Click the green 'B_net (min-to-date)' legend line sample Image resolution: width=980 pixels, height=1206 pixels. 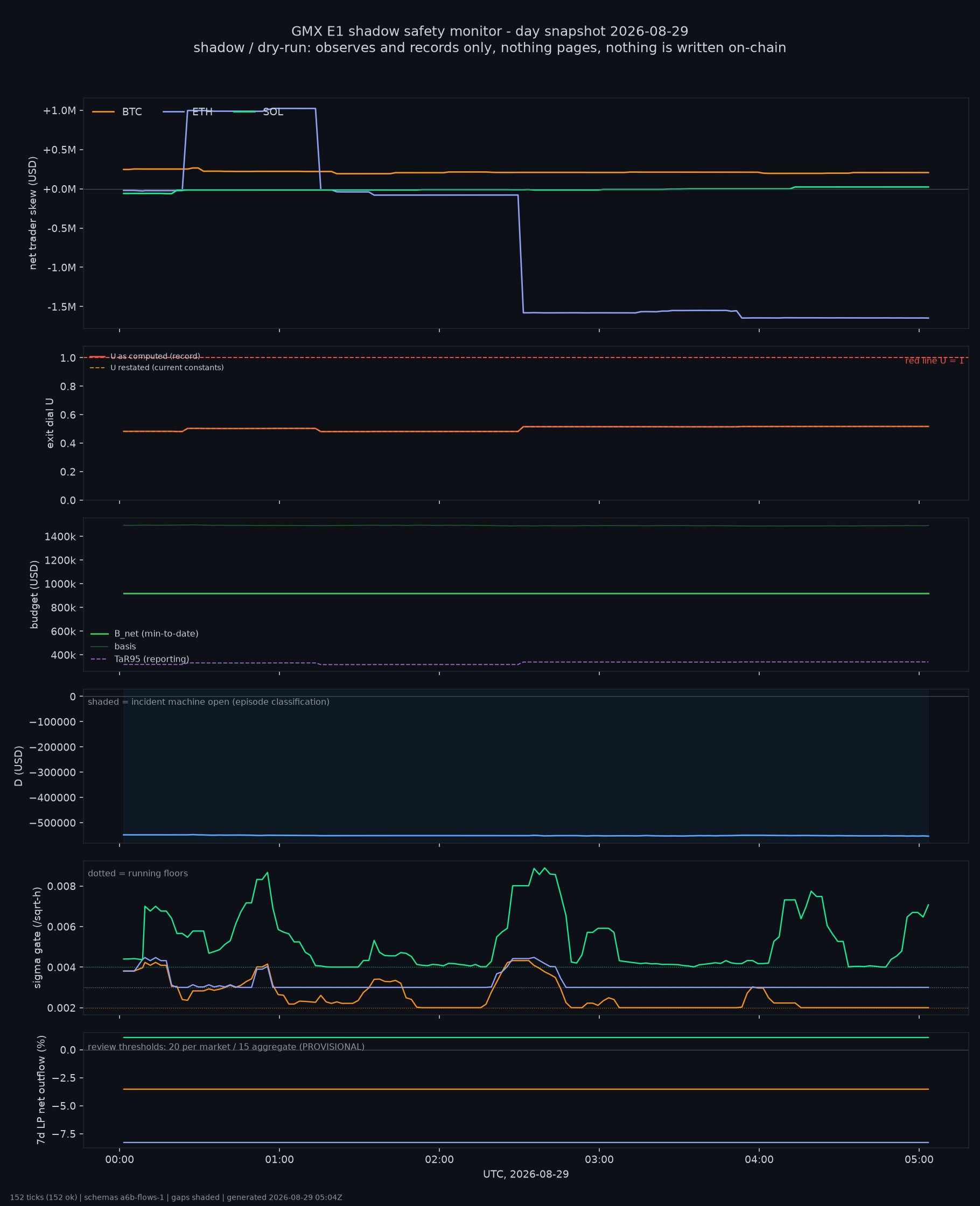(x=100, y=634)
